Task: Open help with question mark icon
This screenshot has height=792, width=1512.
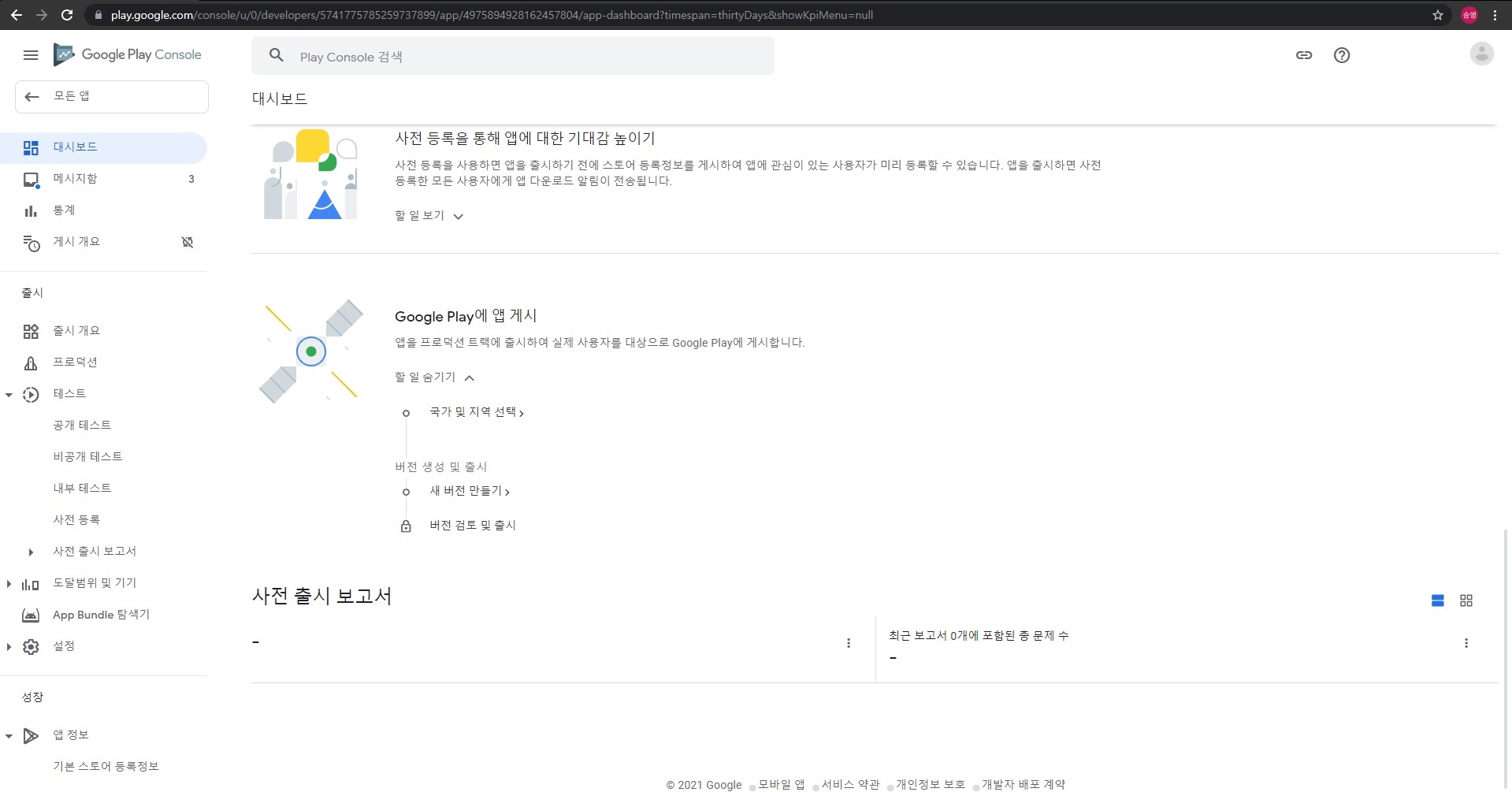Action: (x=1342, y=55)
